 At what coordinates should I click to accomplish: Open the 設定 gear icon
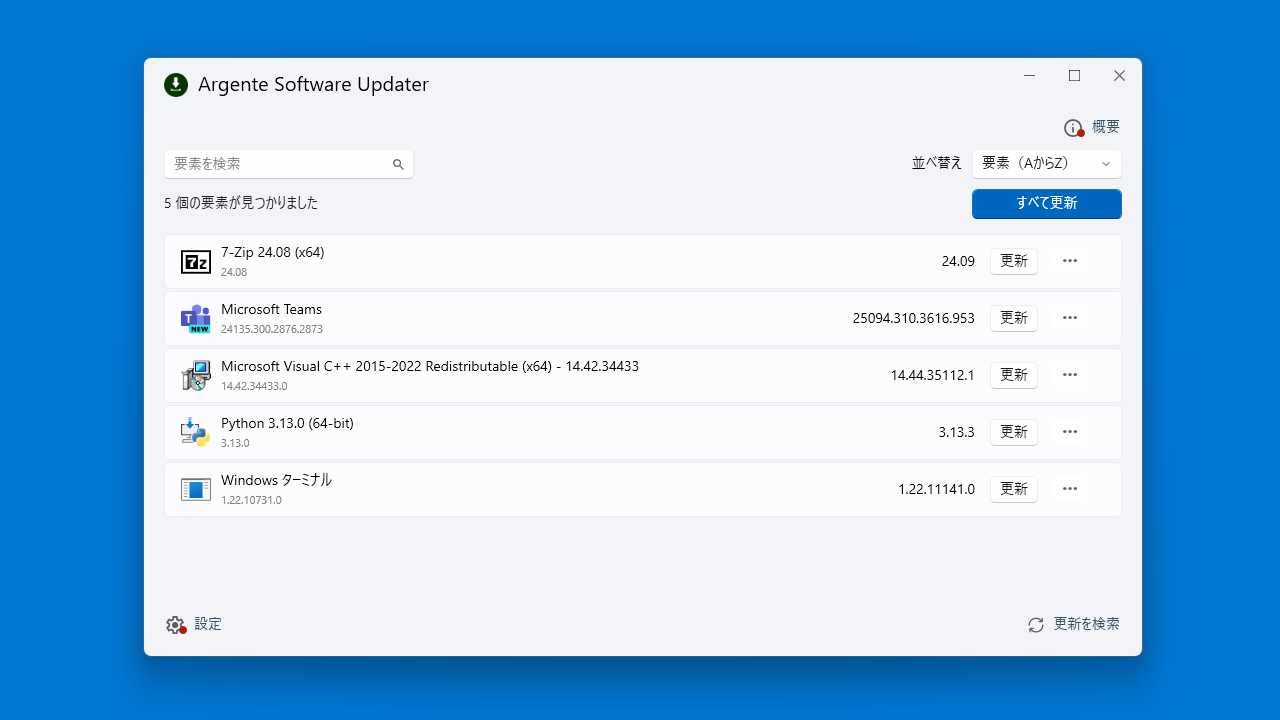(176, 625)
